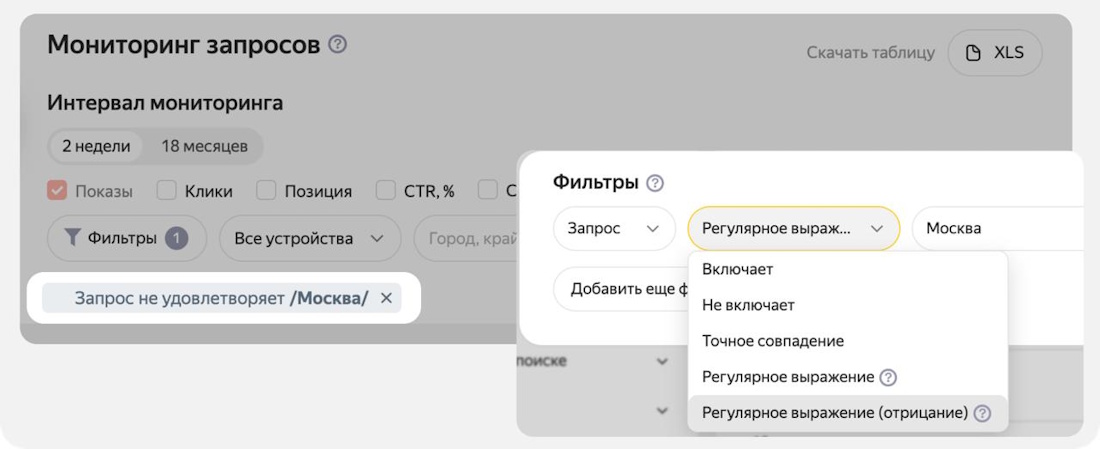Choose Не включает from the list
The height and width of the screenshot is (449, 1100).
(x=748, y=305)
